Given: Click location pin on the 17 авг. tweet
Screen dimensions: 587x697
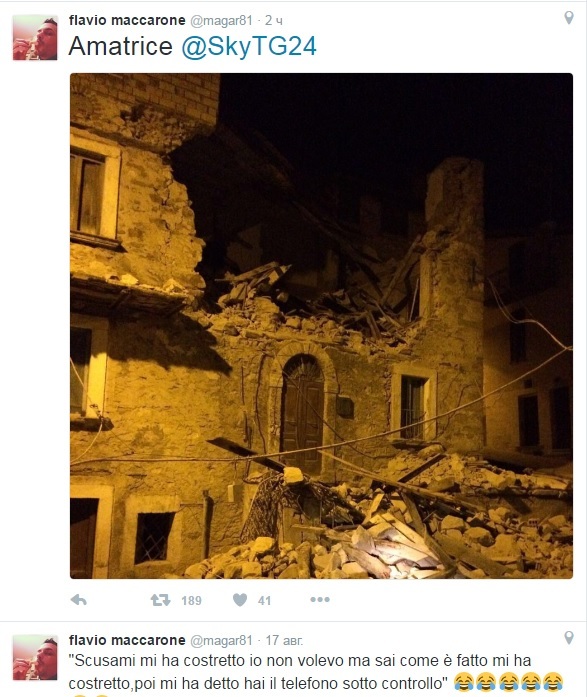Looking at the screenshot, I should point(569,637).
